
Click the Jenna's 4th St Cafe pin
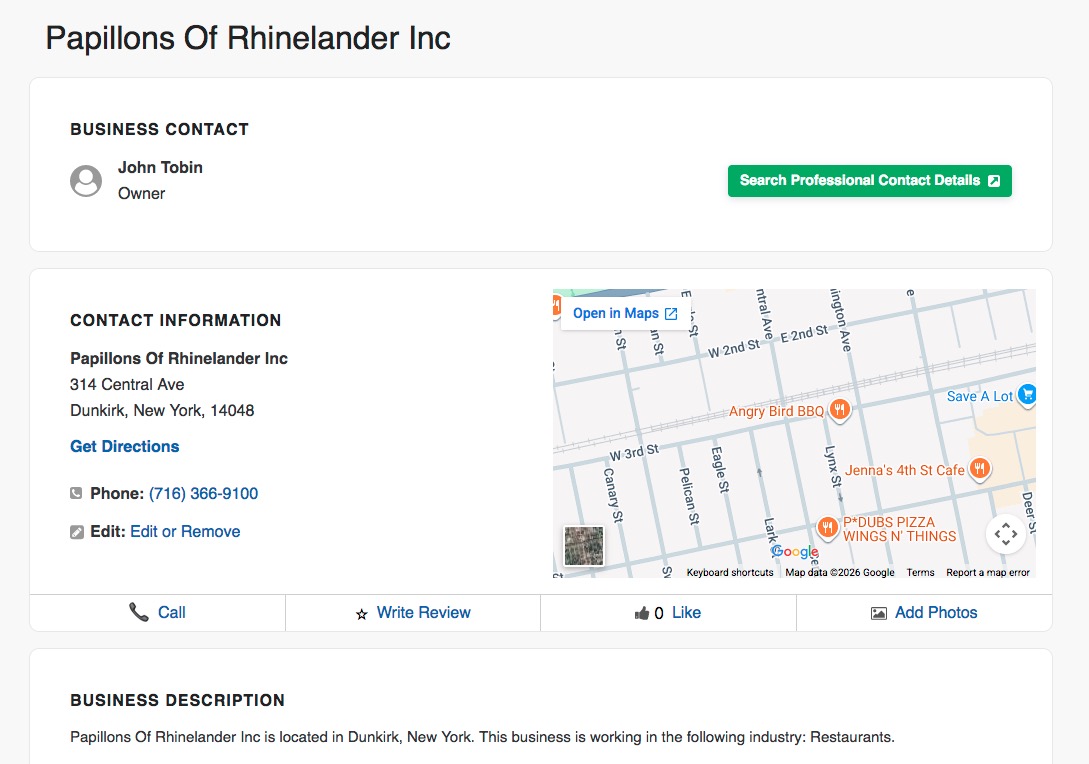(x=979, y=469)
